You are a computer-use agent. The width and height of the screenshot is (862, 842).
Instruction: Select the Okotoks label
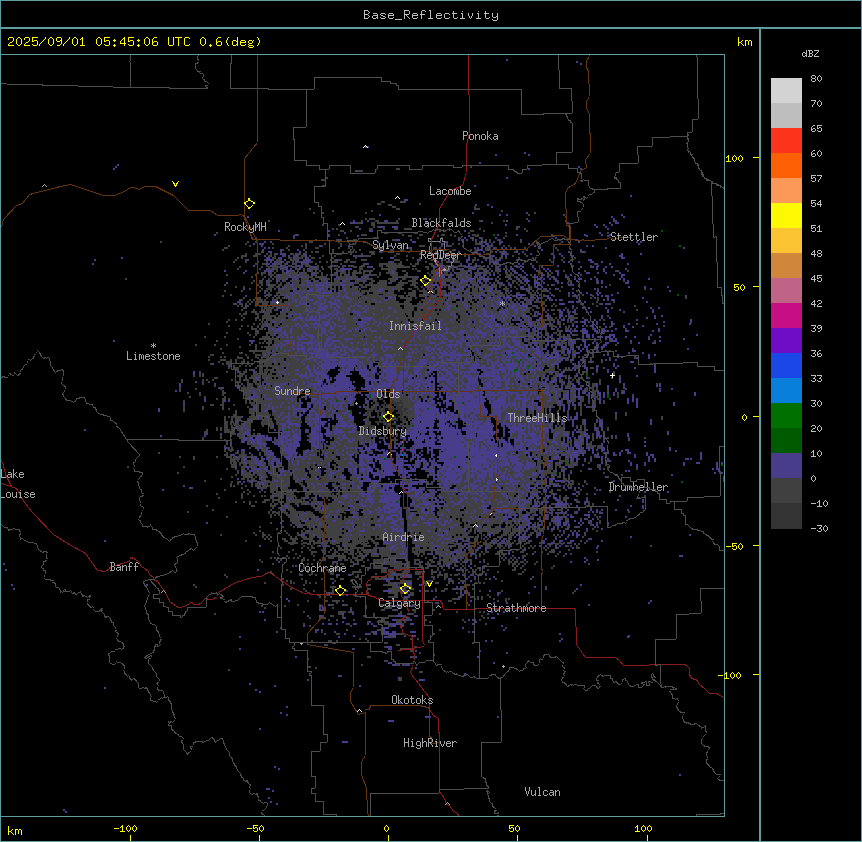(412, 700)
